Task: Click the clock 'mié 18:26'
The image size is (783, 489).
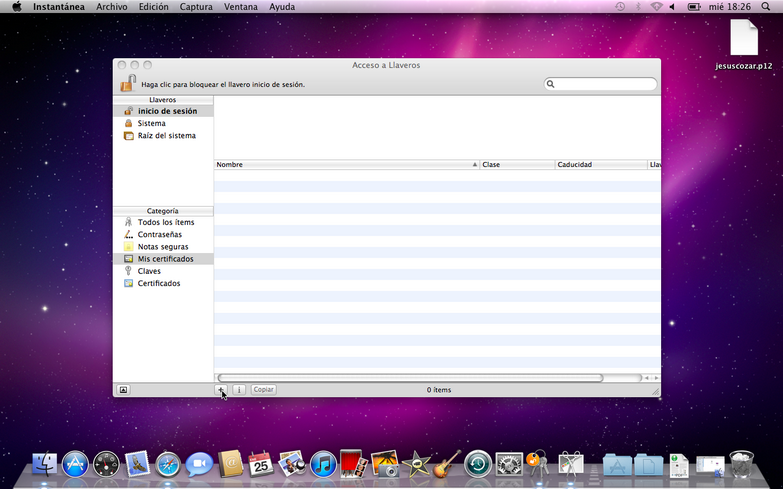Action: (730, 6)
